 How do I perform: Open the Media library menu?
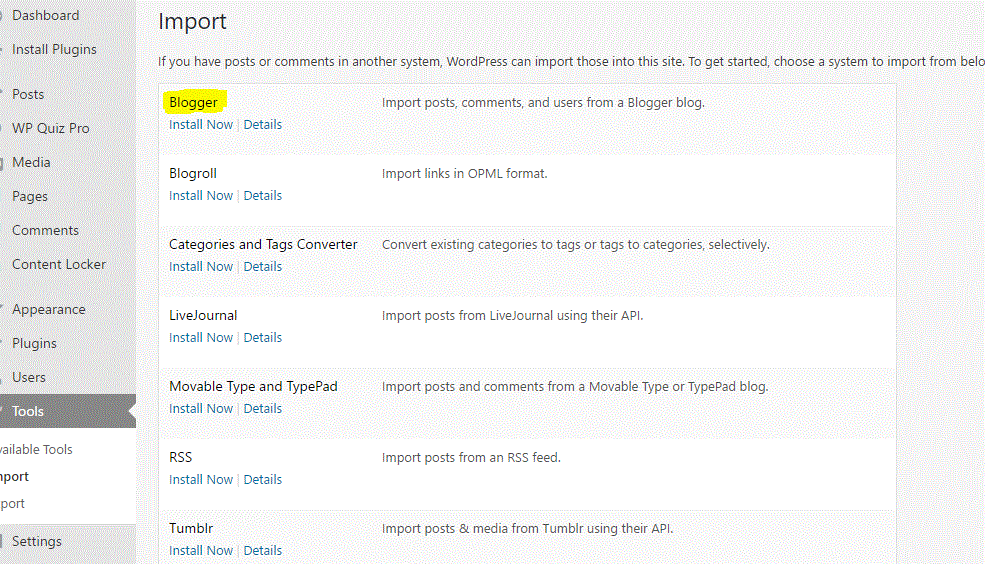(x=31, y=162)
